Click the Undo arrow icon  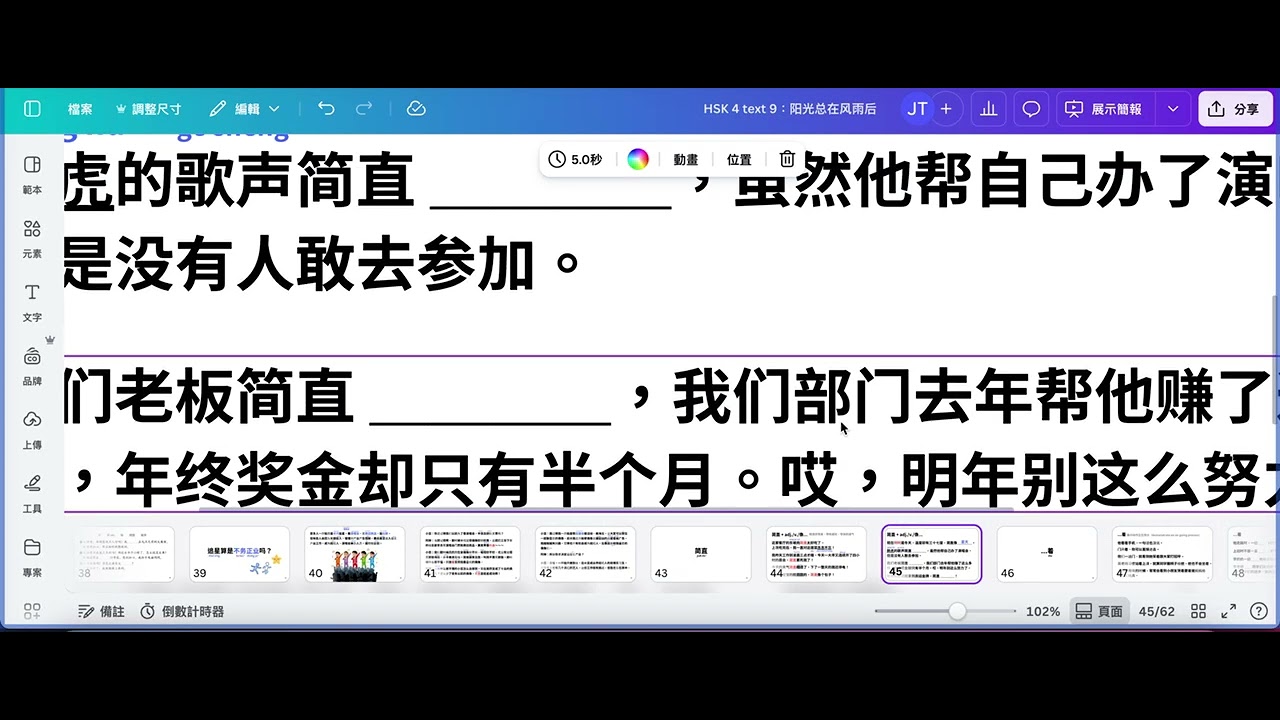coord(326,108)
